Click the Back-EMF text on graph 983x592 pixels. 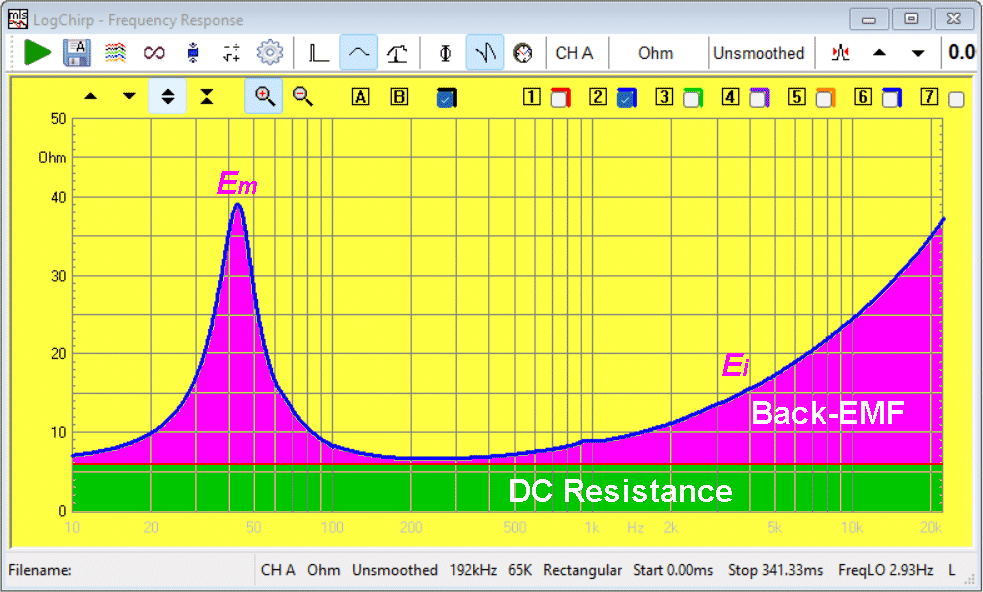click(828, 413)
